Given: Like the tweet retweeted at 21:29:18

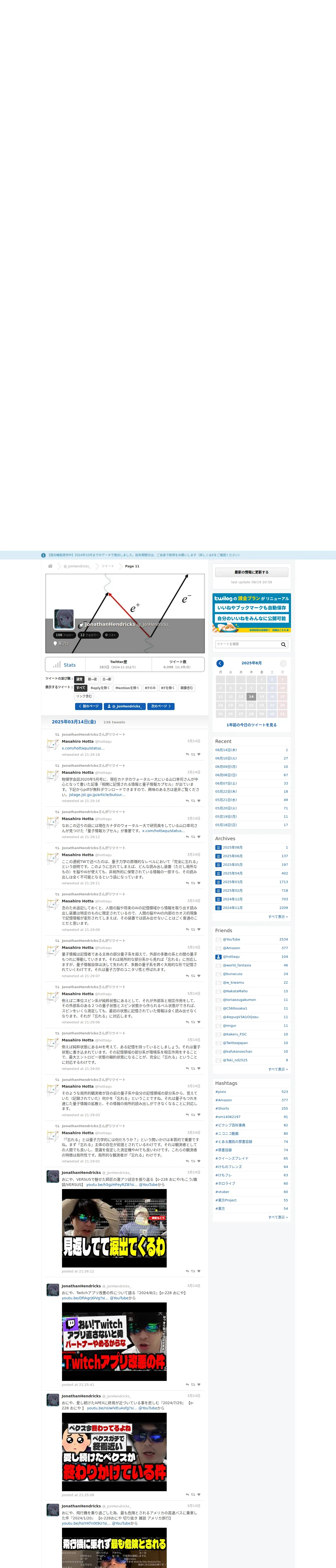Looking at the screenshot, I should pos(199,754).
